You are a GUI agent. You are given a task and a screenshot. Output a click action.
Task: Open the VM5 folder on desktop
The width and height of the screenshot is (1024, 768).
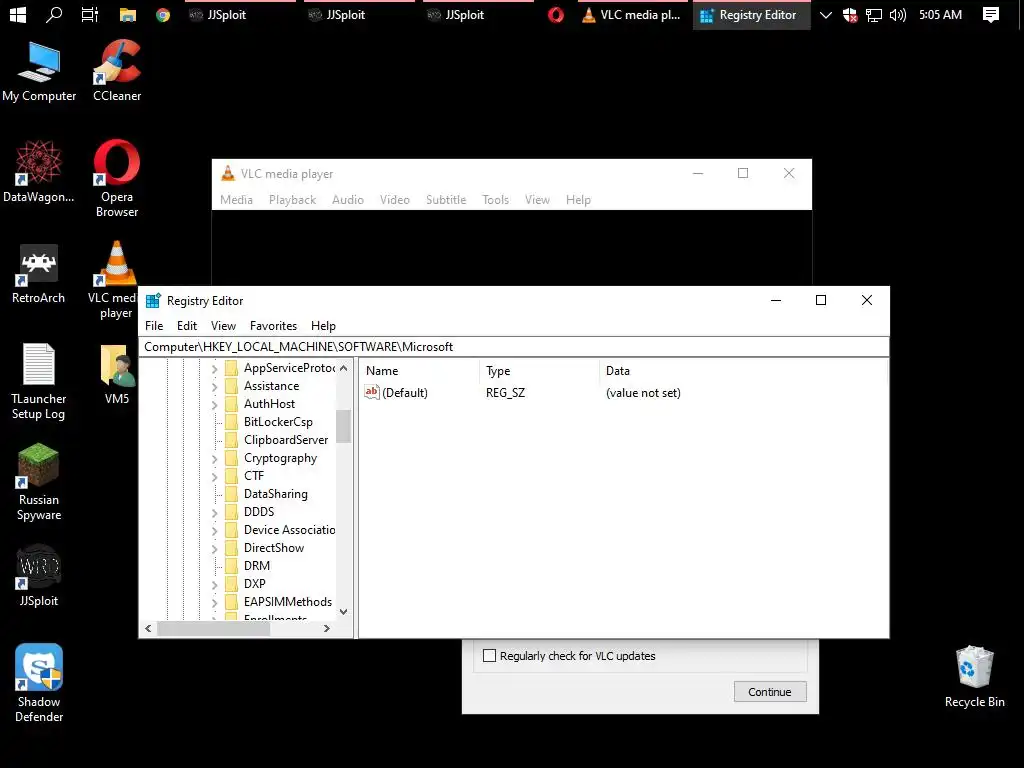(117, 374)
